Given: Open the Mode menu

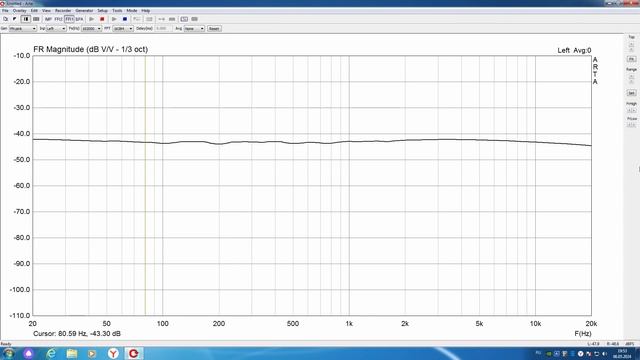Looking at the screenshot, I should (132, 11).
